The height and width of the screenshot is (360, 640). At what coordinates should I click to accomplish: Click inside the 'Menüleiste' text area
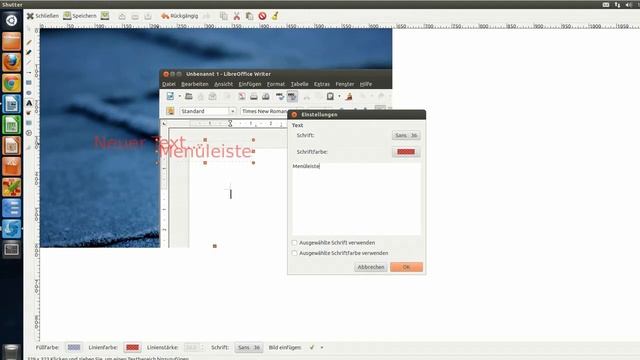click(356, 198)
